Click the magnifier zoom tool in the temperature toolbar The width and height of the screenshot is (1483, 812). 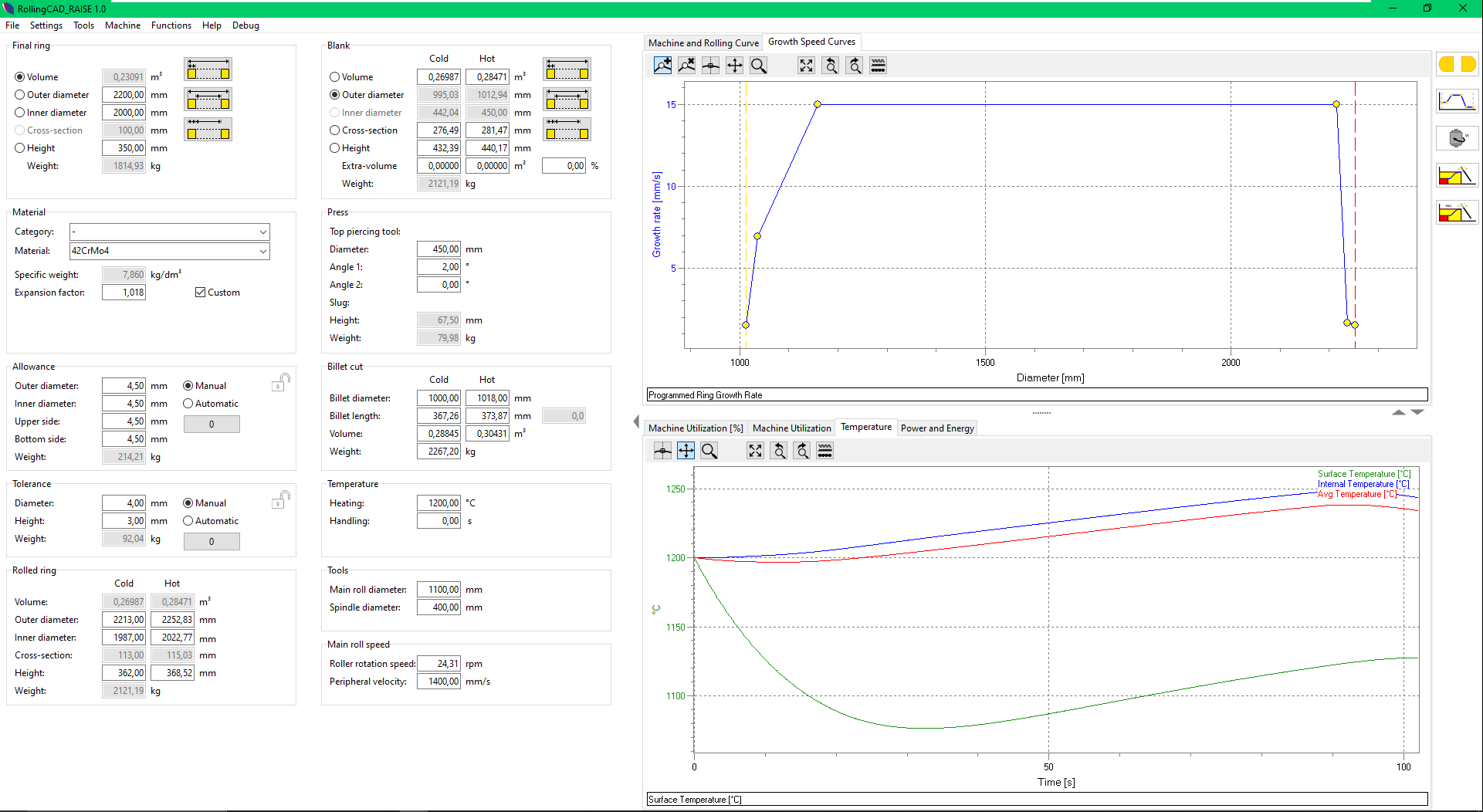click(x=709, y=451)
